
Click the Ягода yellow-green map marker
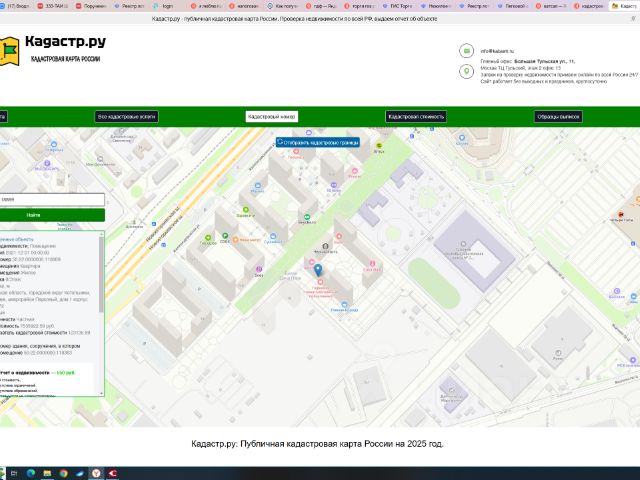[379, 145]
